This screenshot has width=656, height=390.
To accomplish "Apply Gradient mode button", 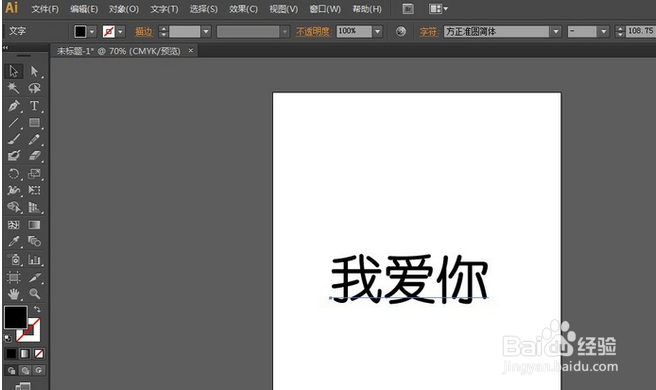I will click(25, 354).
